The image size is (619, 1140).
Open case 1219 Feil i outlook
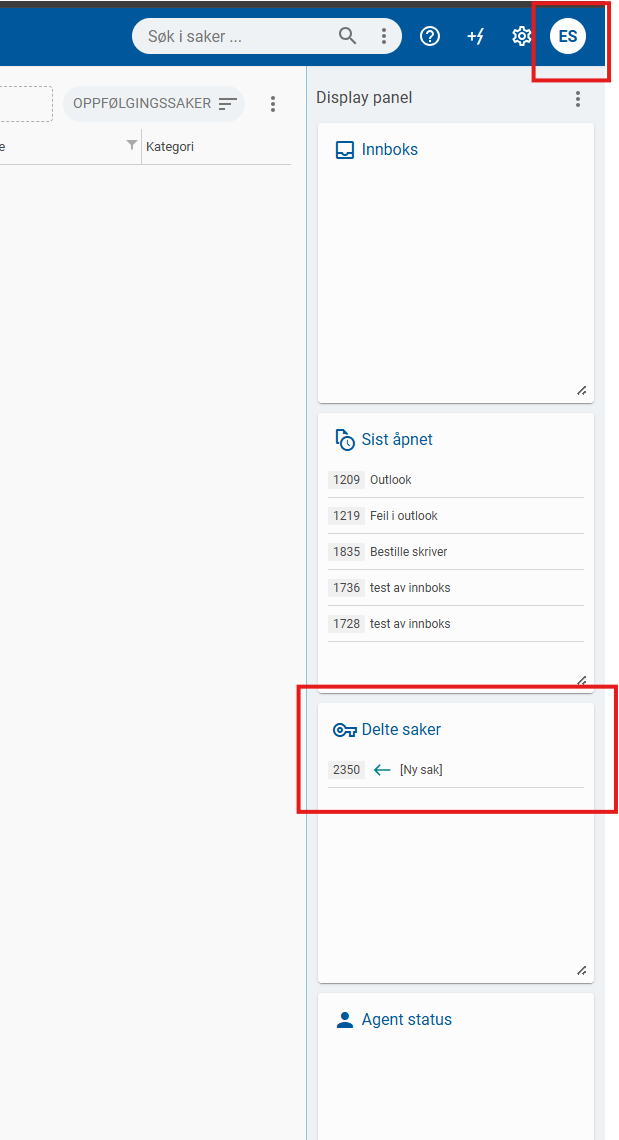pyautogui.click(x=403, y=516)
